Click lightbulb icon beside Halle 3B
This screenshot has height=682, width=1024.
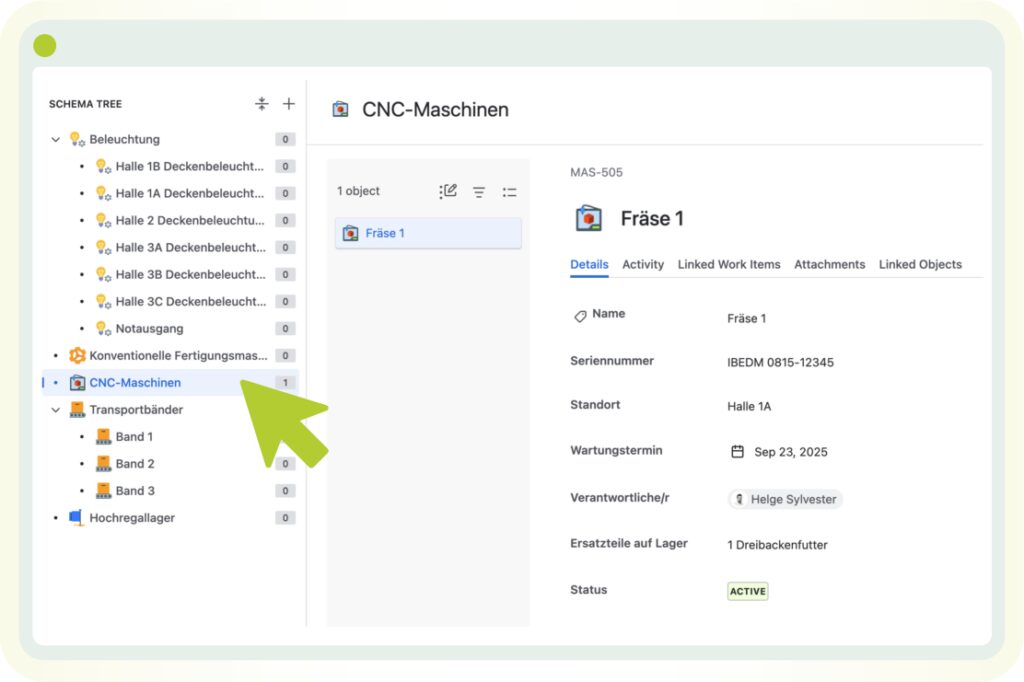[103, 274]
